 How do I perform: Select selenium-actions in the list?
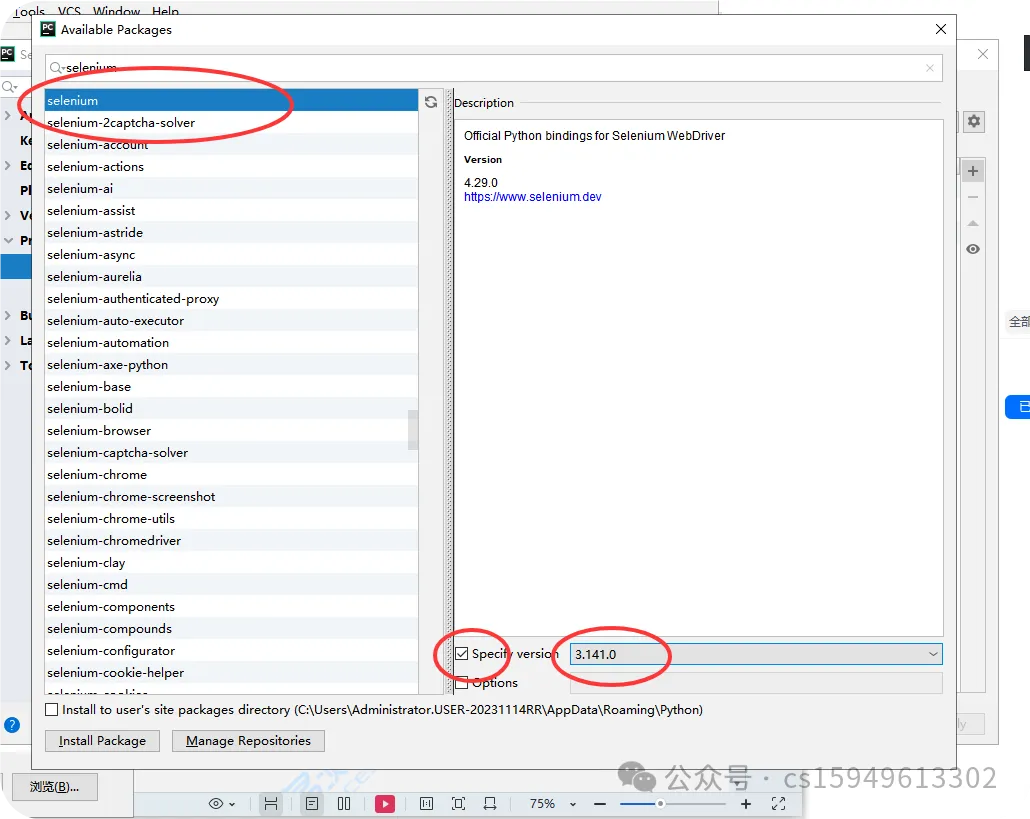[x=231, y=167]
